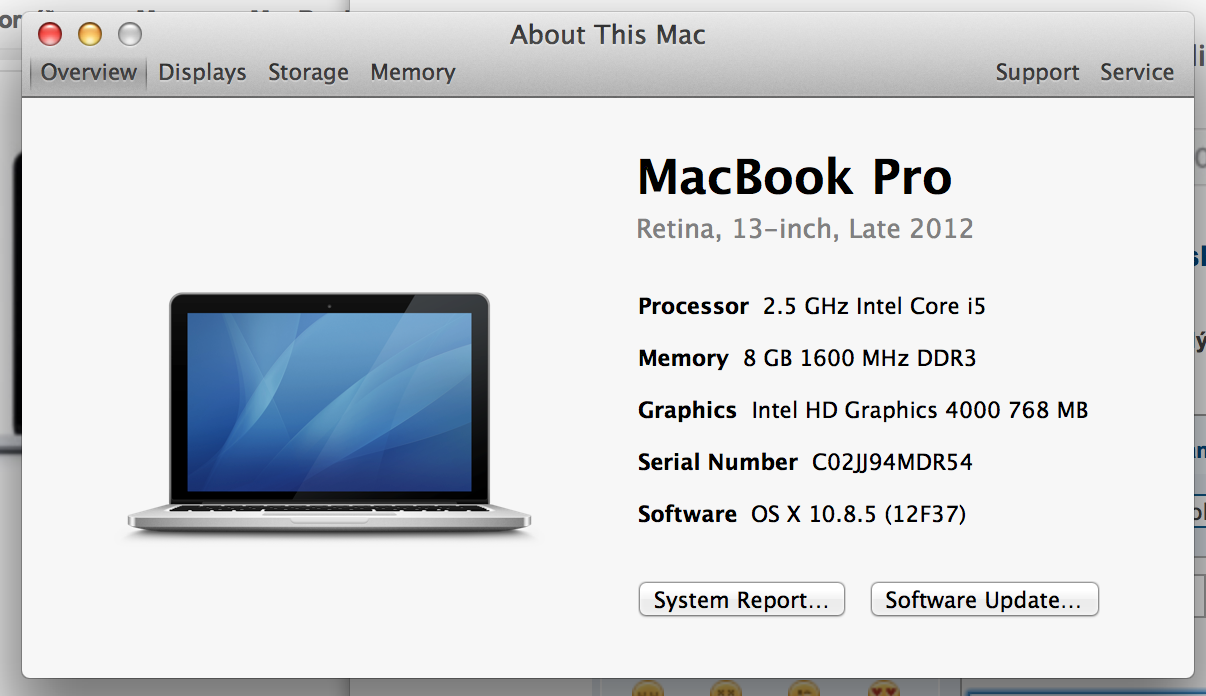The image size is (1206, 696).
Task: Minimize window with the yellow button
Action: pos(90,35)
